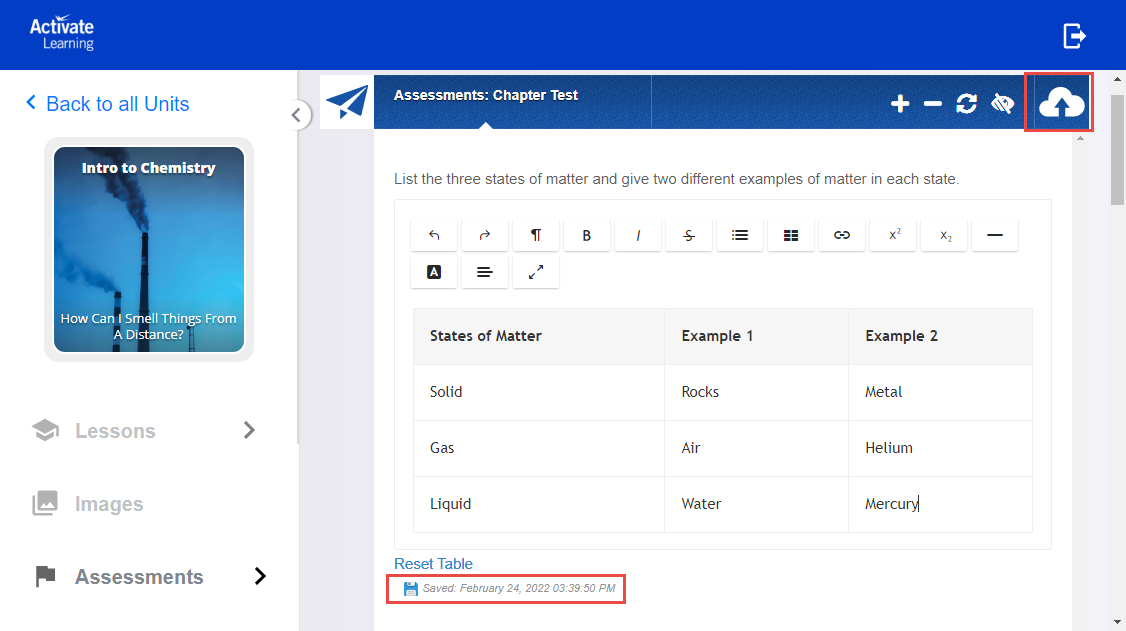Click the Activate Learning logo

point(62,33)
